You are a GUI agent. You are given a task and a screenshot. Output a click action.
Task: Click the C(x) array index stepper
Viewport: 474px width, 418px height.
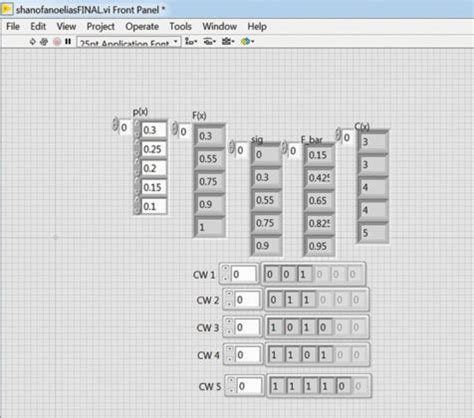tap(338, 134)
